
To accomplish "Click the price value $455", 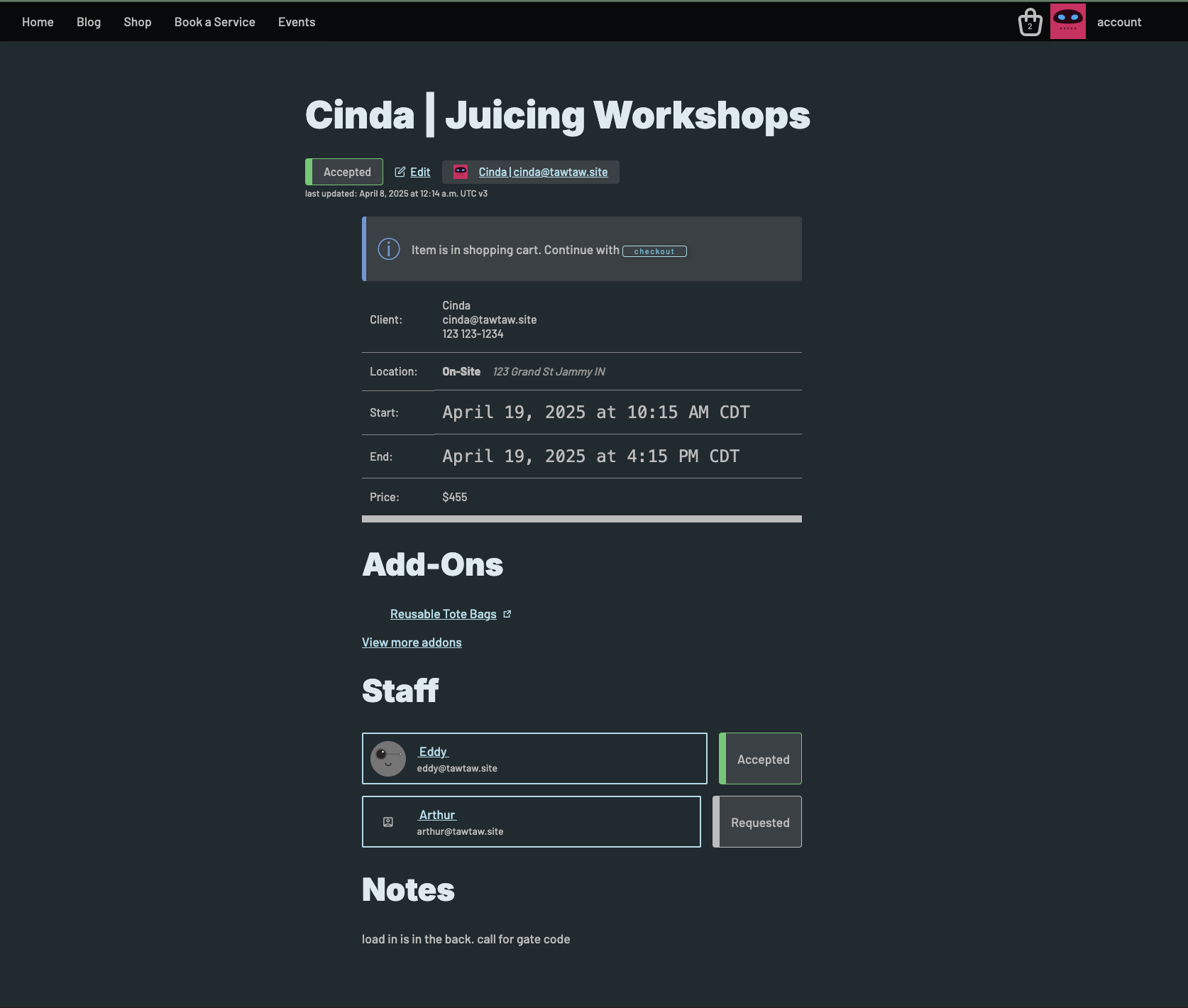I will (455, 497).
